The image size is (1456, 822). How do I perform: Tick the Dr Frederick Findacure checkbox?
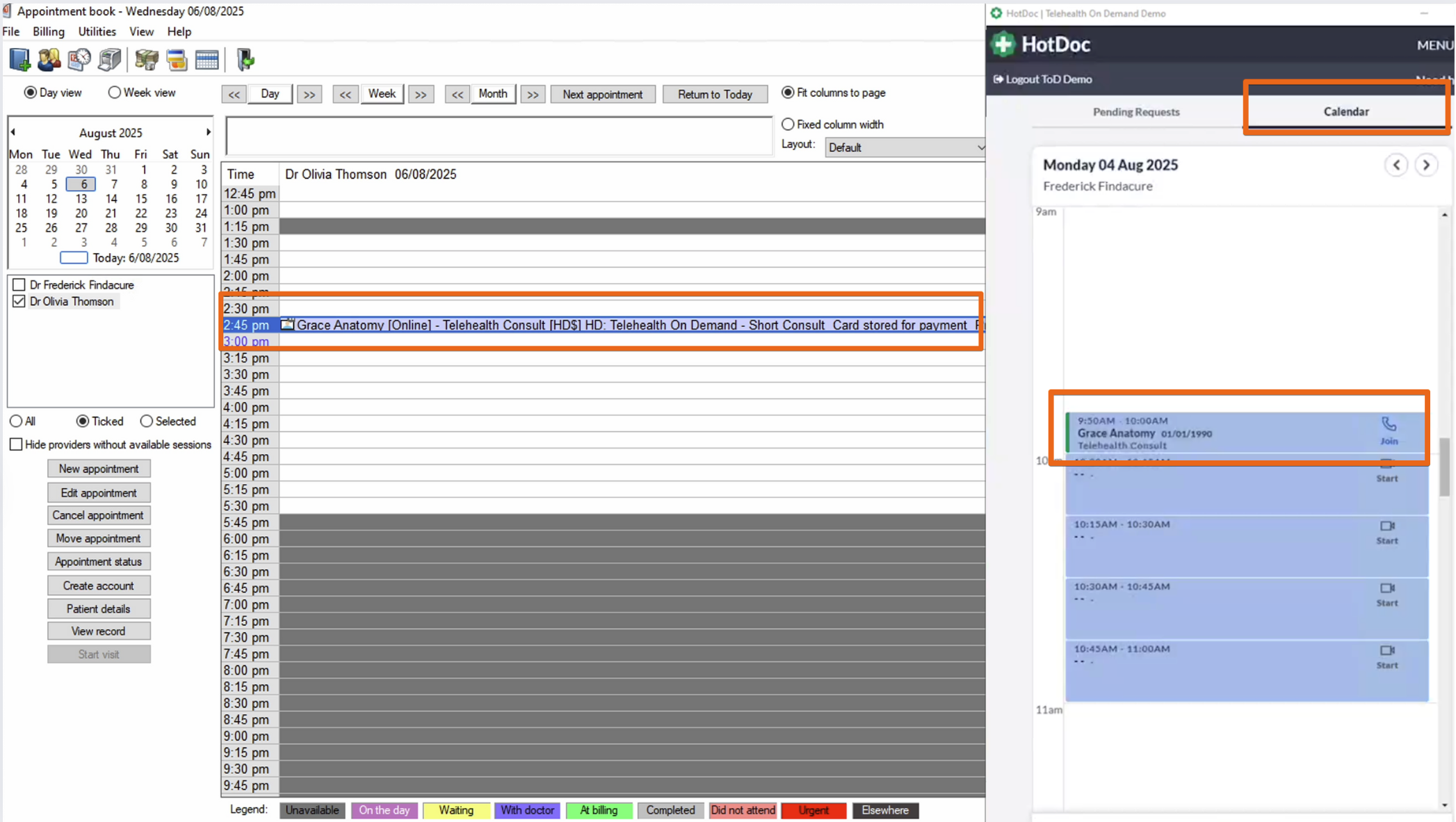[19, 284]
